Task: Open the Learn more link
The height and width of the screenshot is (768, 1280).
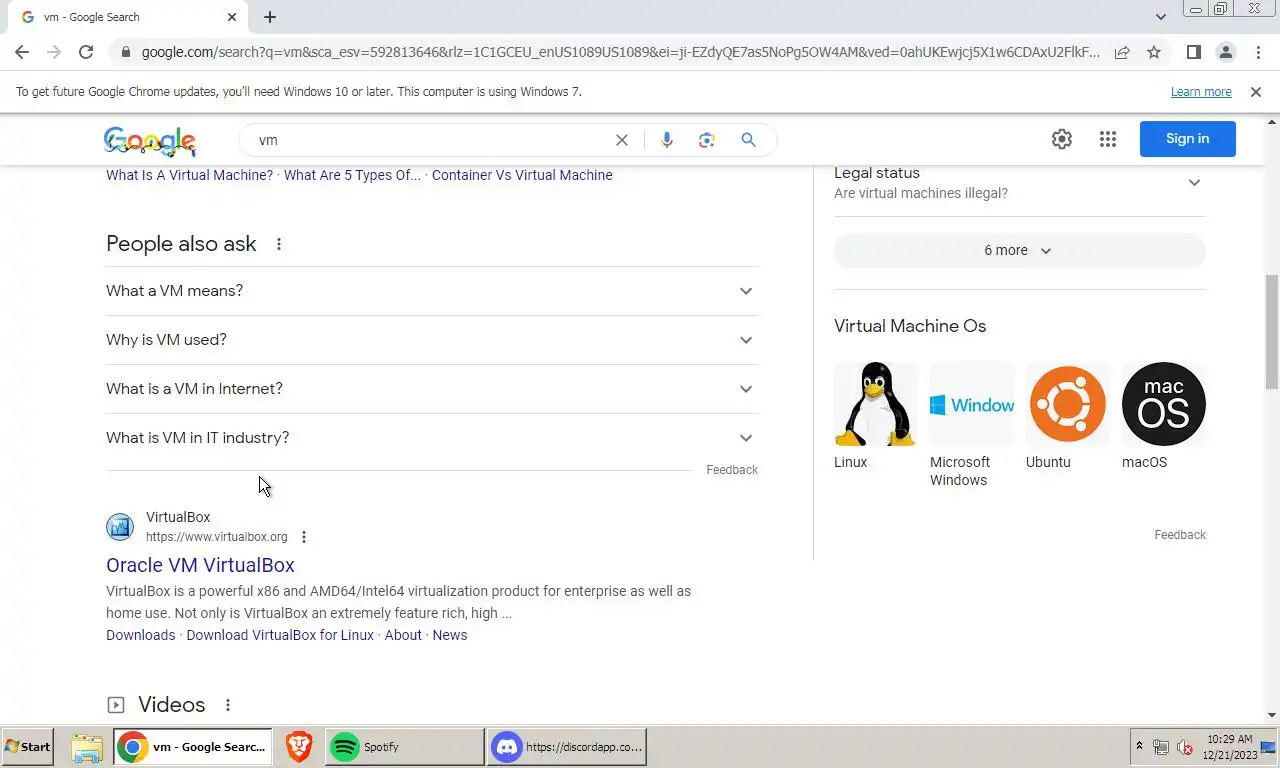Action: 1201,92
